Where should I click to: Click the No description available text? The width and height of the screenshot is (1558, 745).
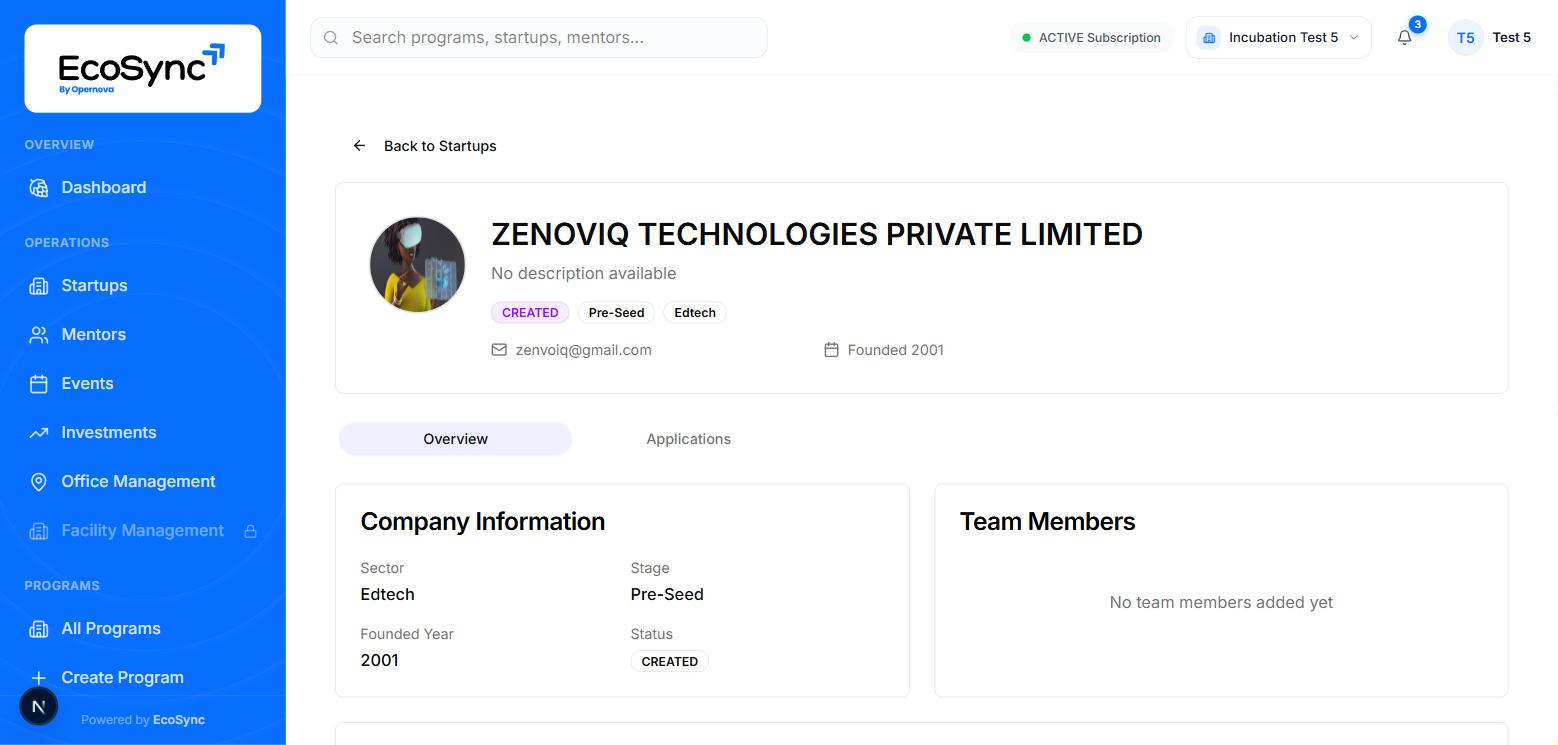coord(584,273)
